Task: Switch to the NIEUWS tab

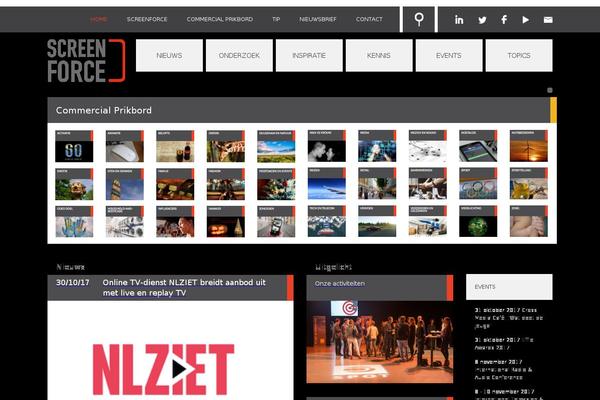Action: (169, 55)
